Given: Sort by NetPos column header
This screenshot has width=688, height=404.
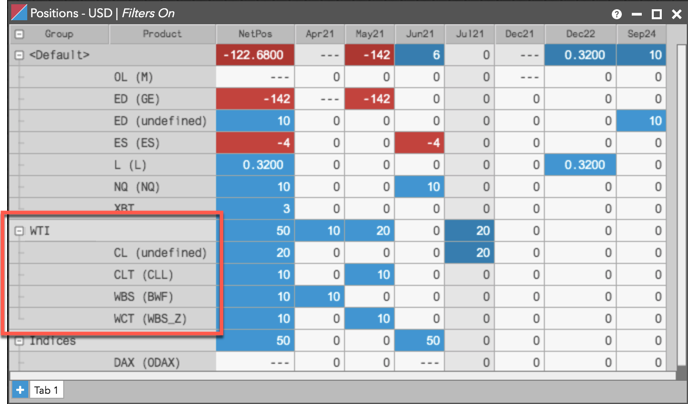Looking at the screenshot, I should [255, 34].
